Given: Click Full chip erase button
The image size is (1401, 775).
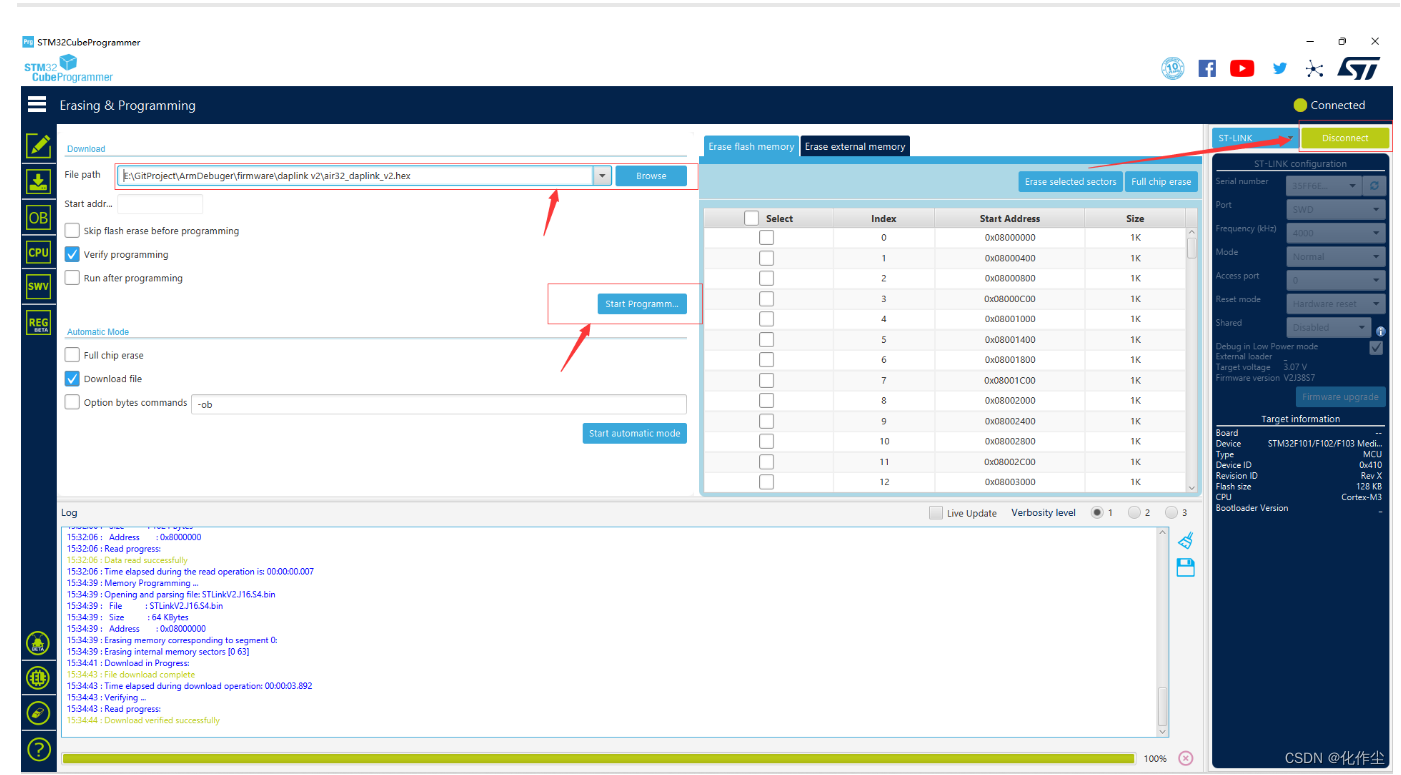Looking at the screenshot, I should click(1161, 182).
